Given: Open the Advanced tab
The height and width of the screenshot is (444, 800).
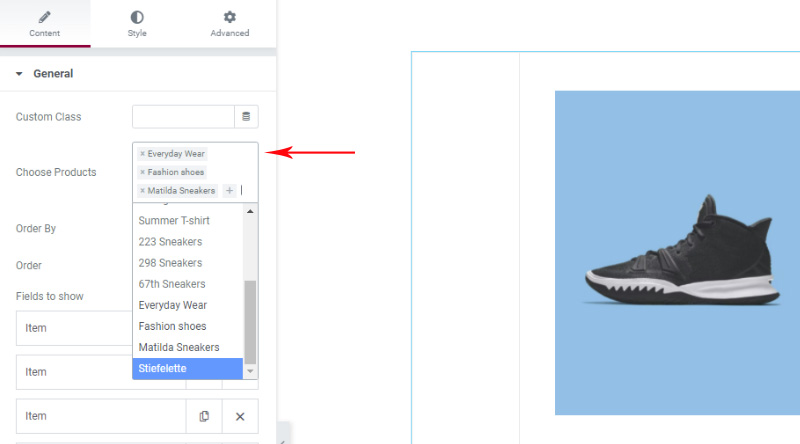Looking at the screenshot, I should point(230,23).
